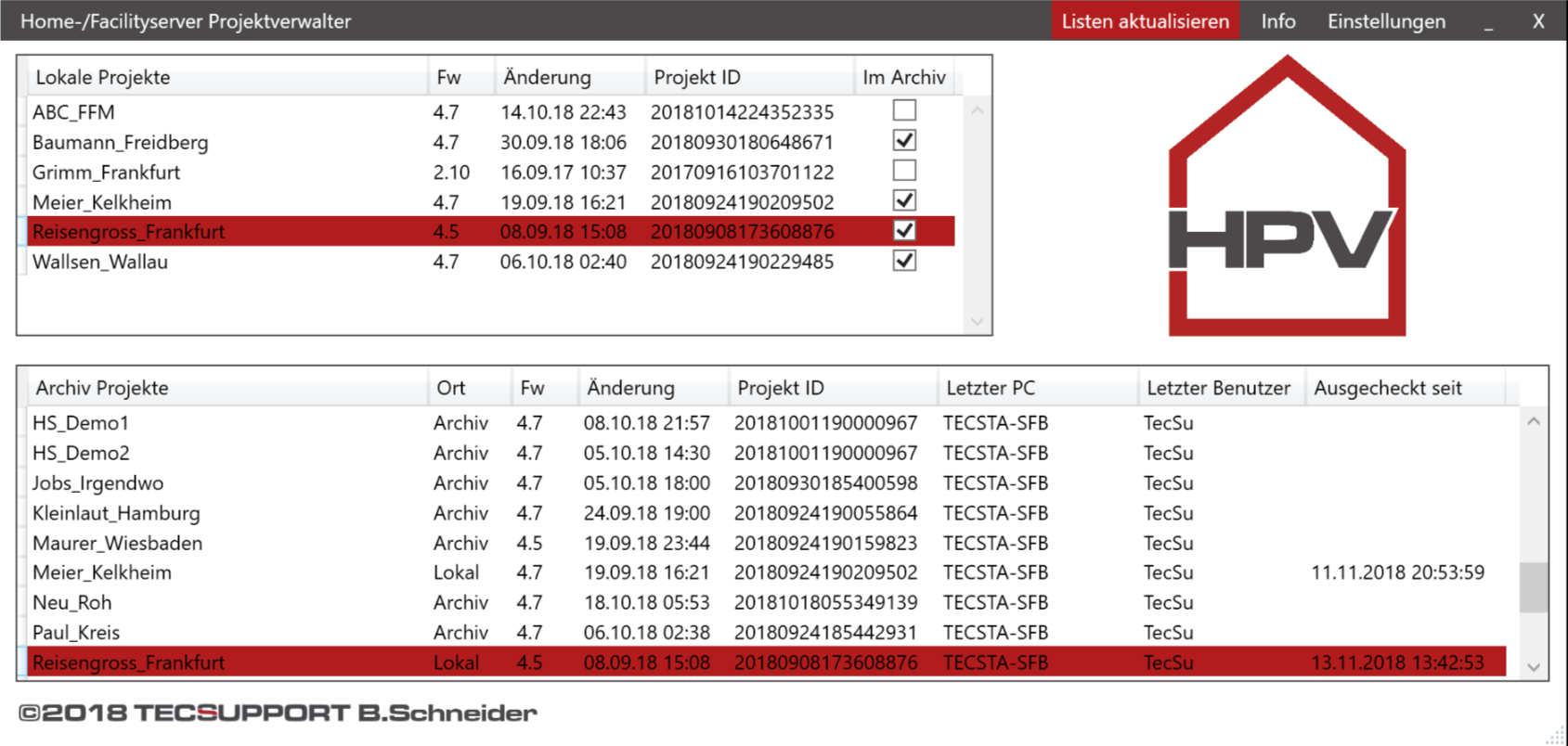Click project ID 20181018055349139
Image resolution: width=1568 pixels, height=746 pixels.
tap(825, 602)
